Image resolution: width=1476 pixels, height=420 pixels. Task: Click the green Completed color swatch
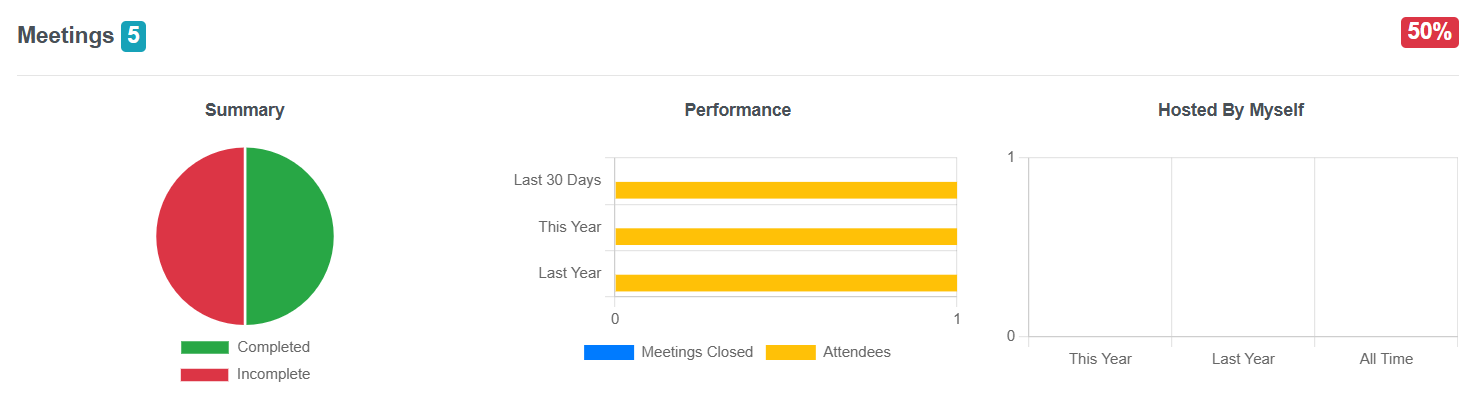204,347
